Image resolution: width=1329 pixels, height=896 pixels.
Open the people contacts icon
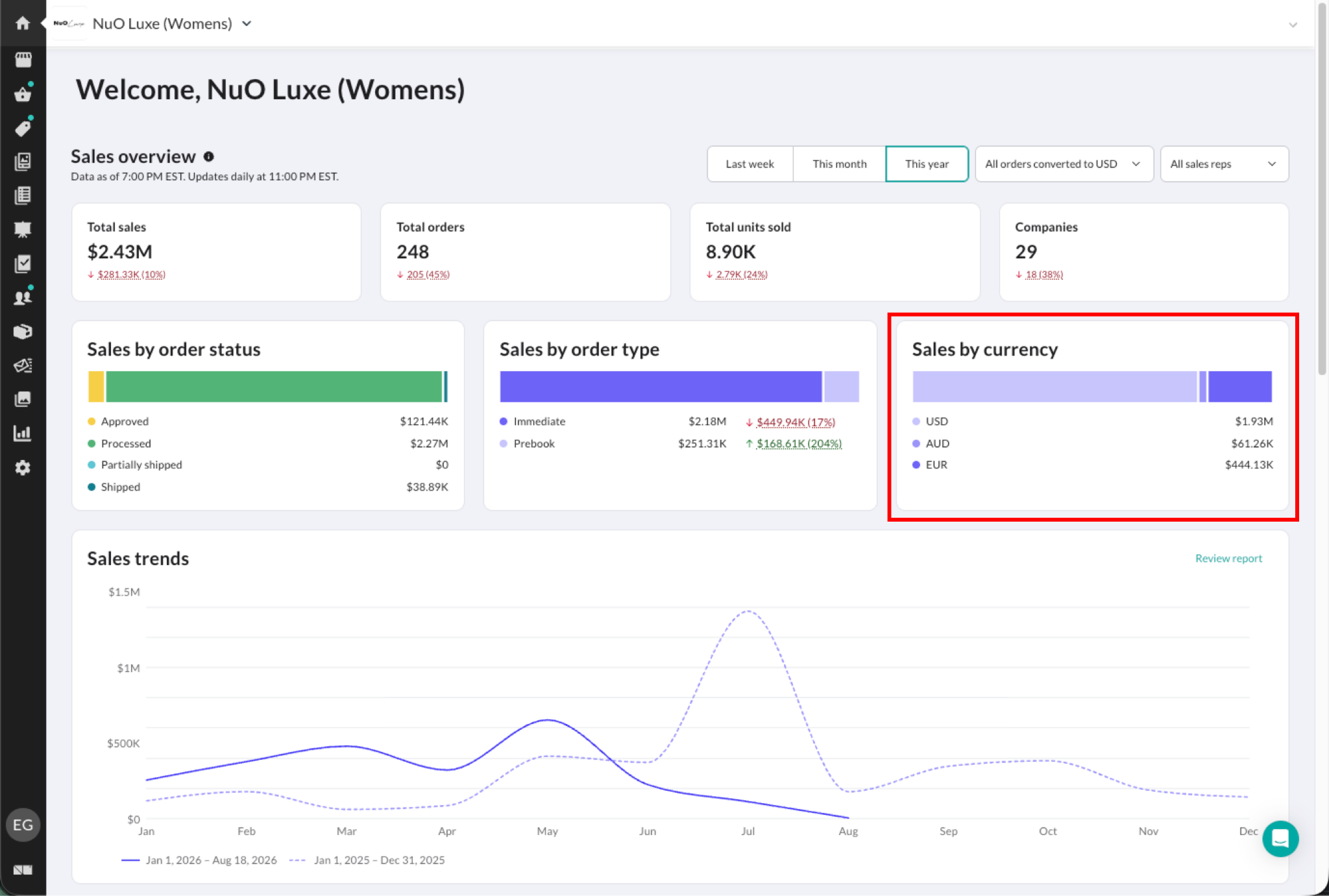tap(23, 297)
